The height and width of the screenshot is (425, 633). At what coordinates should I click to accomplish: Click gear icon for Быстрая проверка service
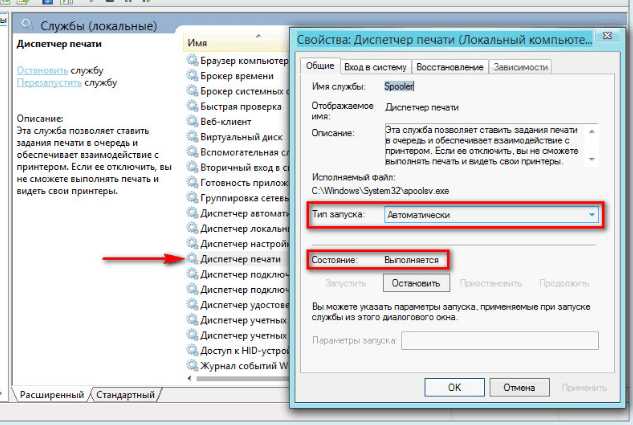tap(193, 107)
